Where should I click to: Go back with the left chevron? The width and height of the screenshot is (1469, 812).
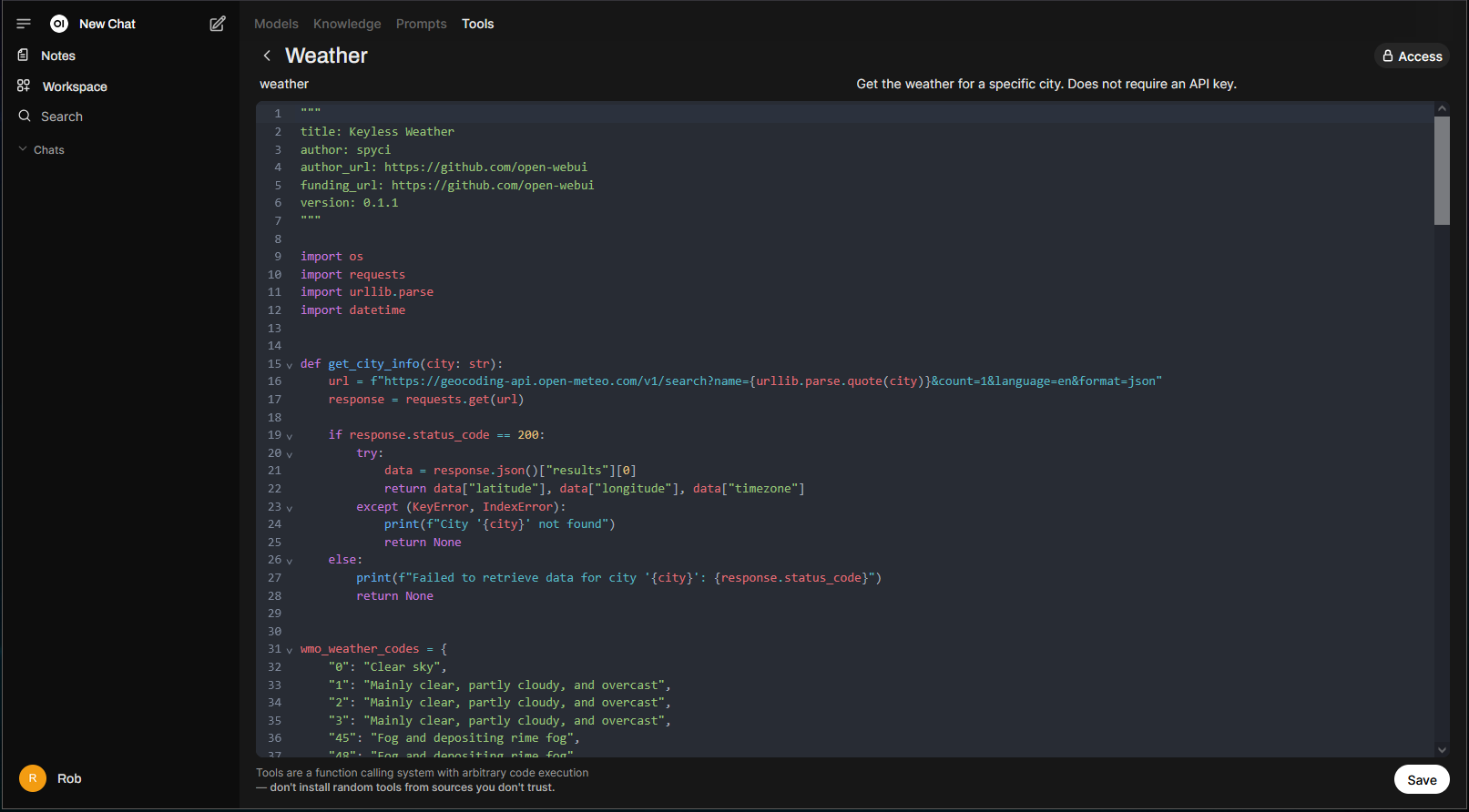tap(267, 56)
